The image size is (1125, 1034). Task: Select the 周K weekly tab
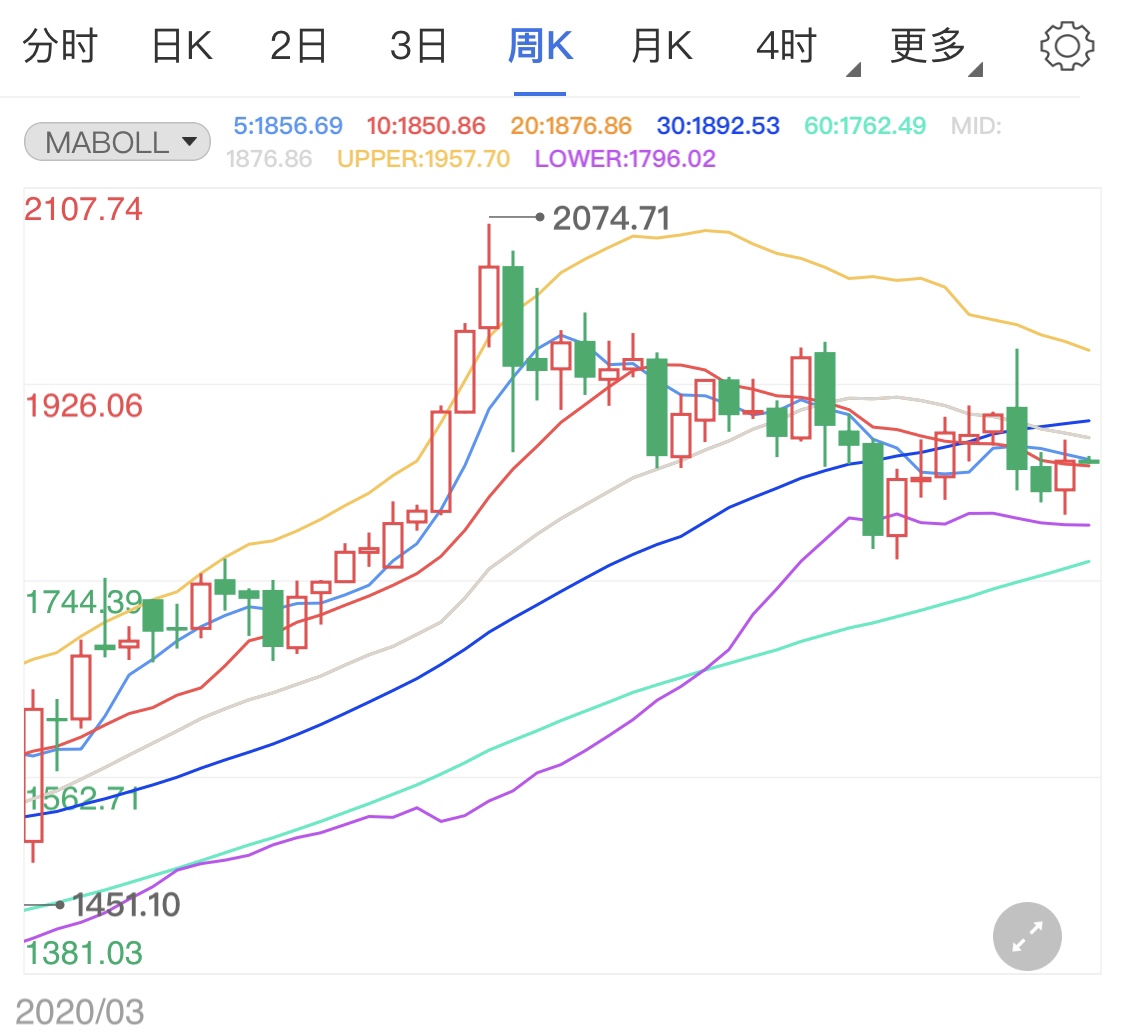pyautogui.click(x=540, y=46)
